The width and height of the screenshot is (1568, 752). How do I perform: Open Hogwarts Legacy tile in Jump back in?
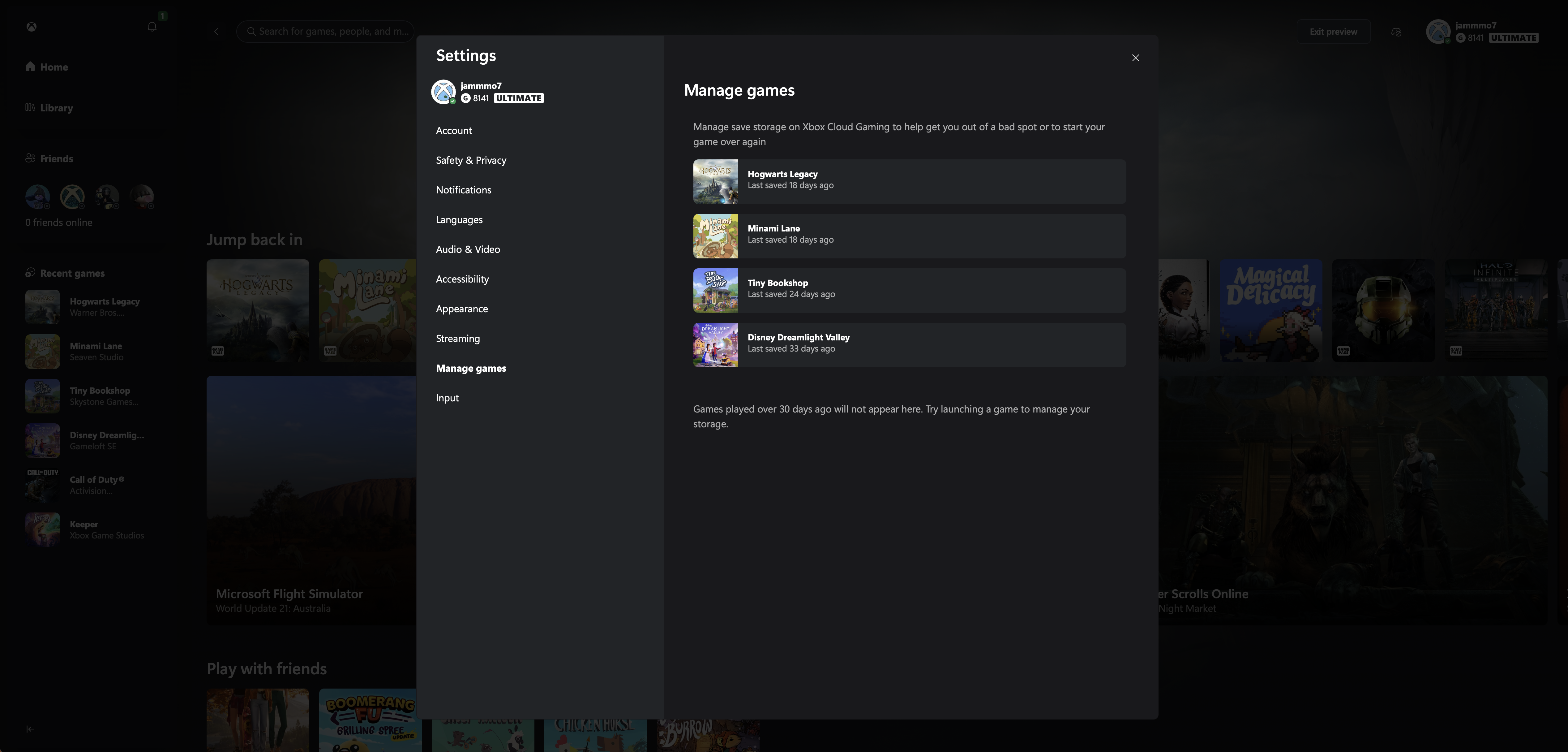258,310
